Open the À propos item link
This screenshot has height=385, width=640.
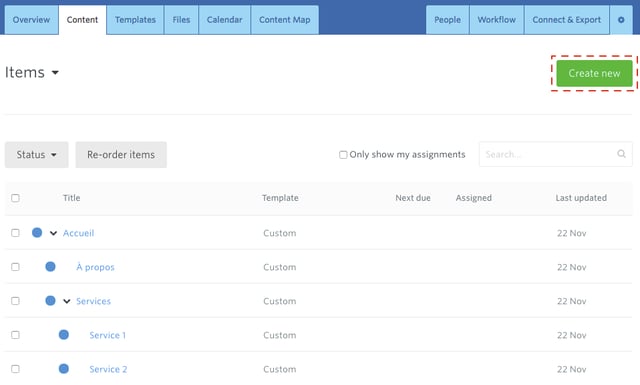pos(95,267)
